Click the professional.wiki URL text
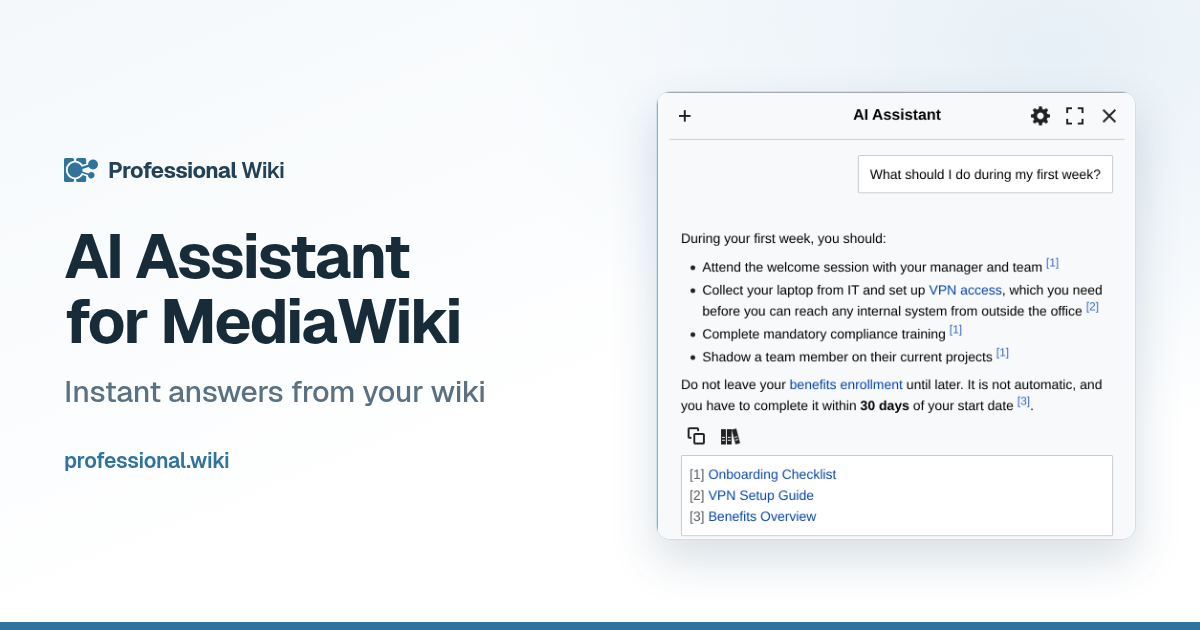The width and height of the screenshot is (1200, 630). pos(147,461)
